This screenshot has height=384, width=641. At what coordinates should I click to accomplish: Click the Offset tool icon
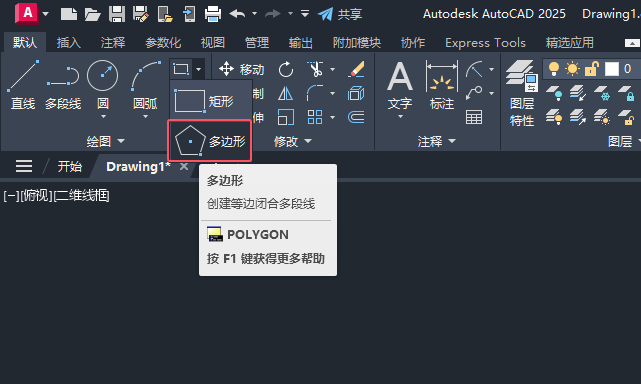coord(356,117)
